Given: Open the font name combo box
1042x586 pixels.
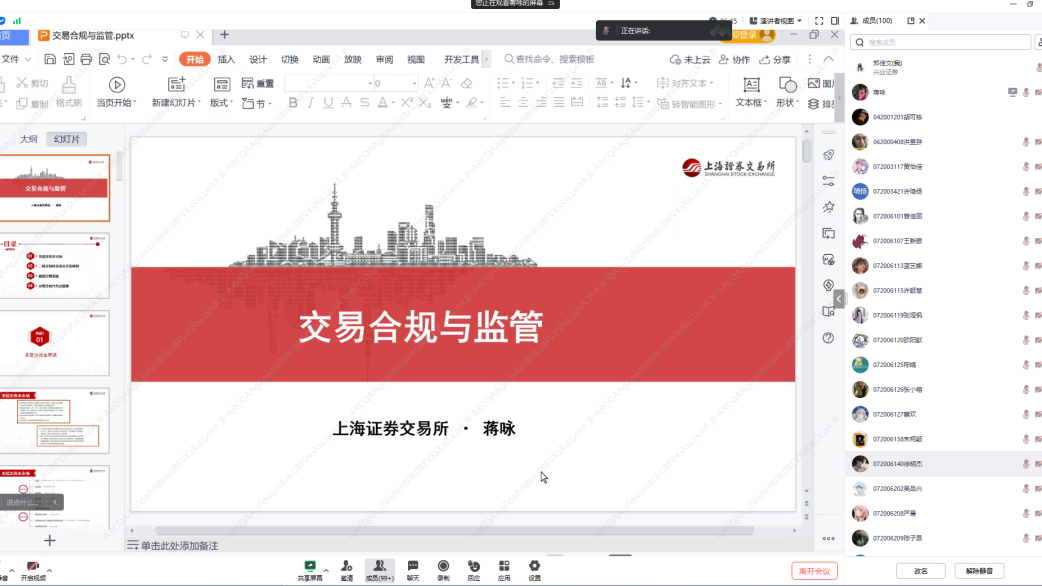Looking at the screenshot, I should pos(329,83).
